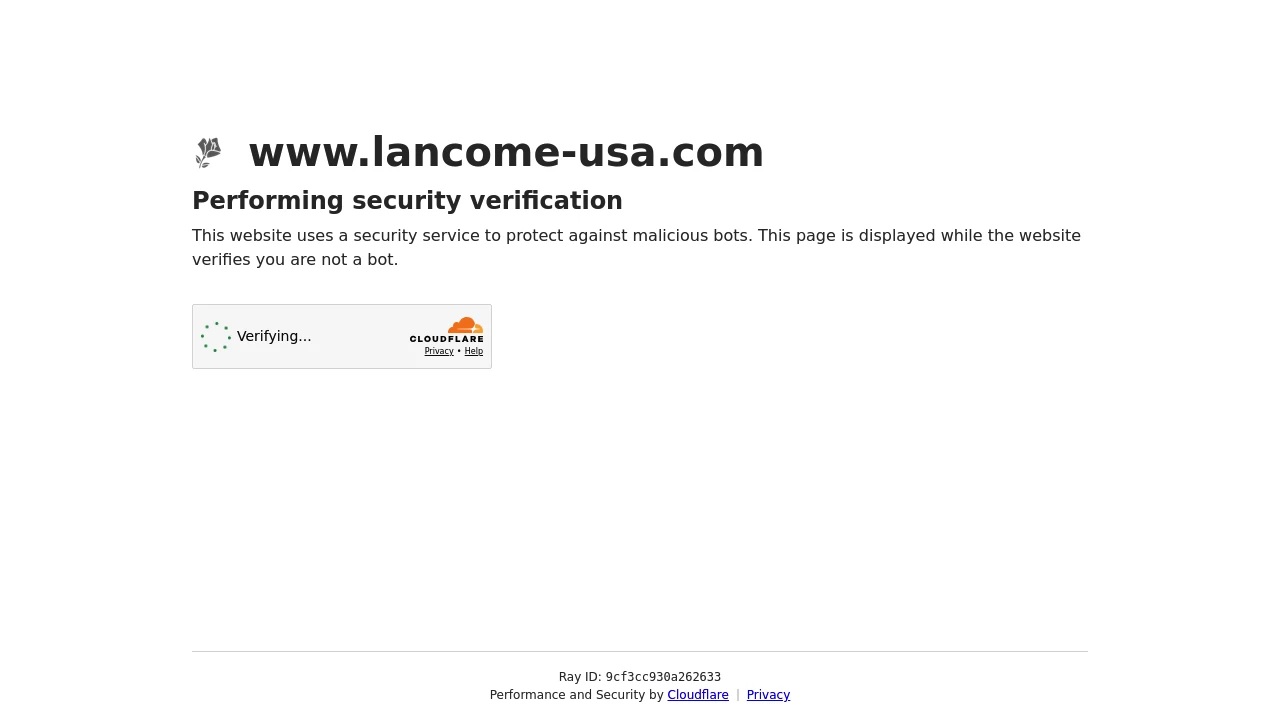Image resolution: width=1280 pixels, height=720 pixels.
Task: Click the Lancôme rose logo icon
Action: pyautogui.click(x=208, y=153)
